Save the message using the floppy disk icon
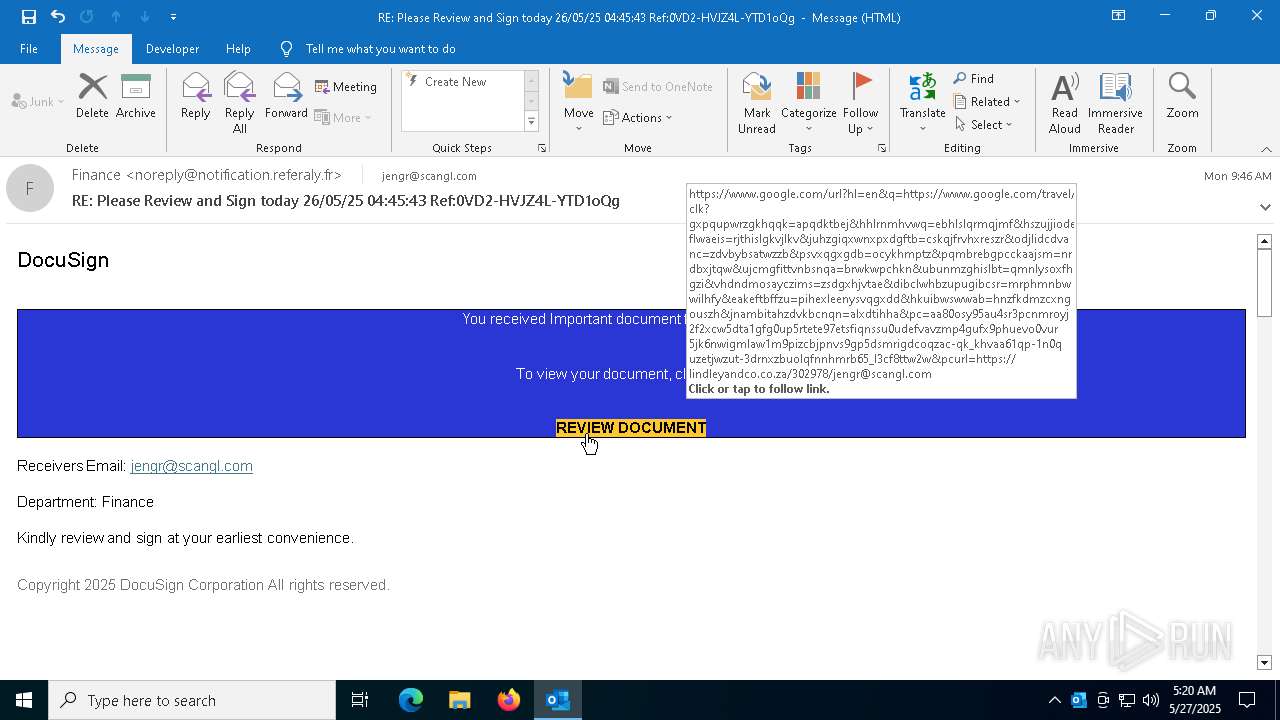 [29, 17]
